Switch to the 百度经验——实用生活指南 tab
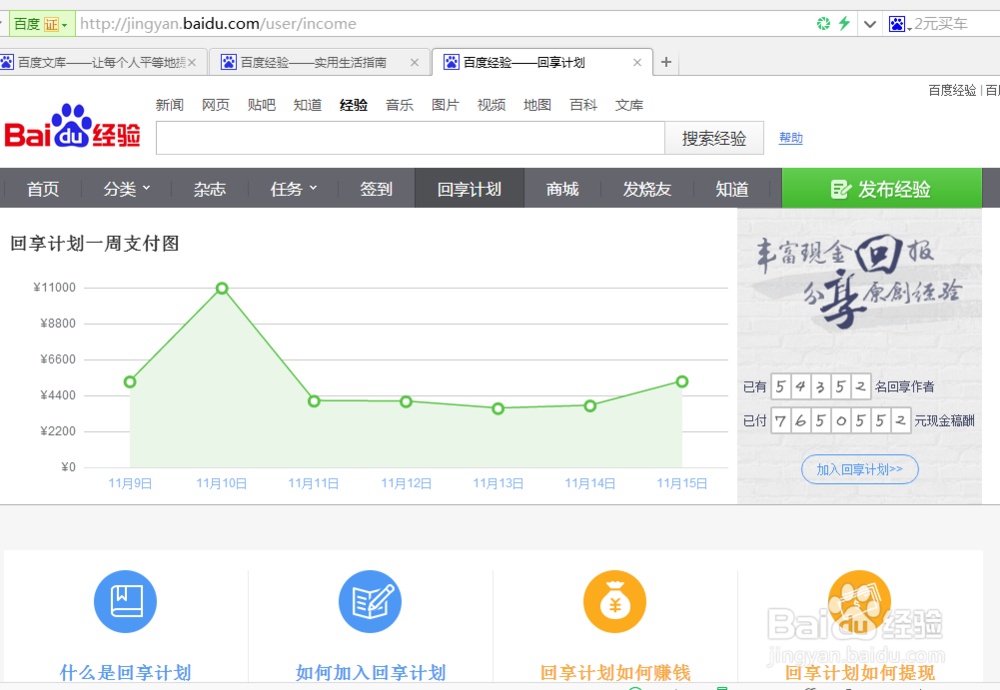Image resolution: width=1000 pixels, height=690 pixels. 319,62
